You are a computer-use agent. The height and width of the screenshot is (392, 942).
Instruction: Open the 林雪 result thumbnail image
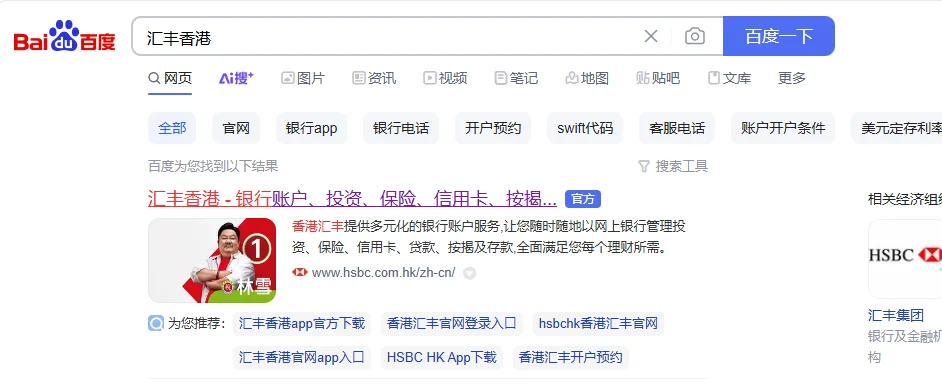click(x=212, y=260)
